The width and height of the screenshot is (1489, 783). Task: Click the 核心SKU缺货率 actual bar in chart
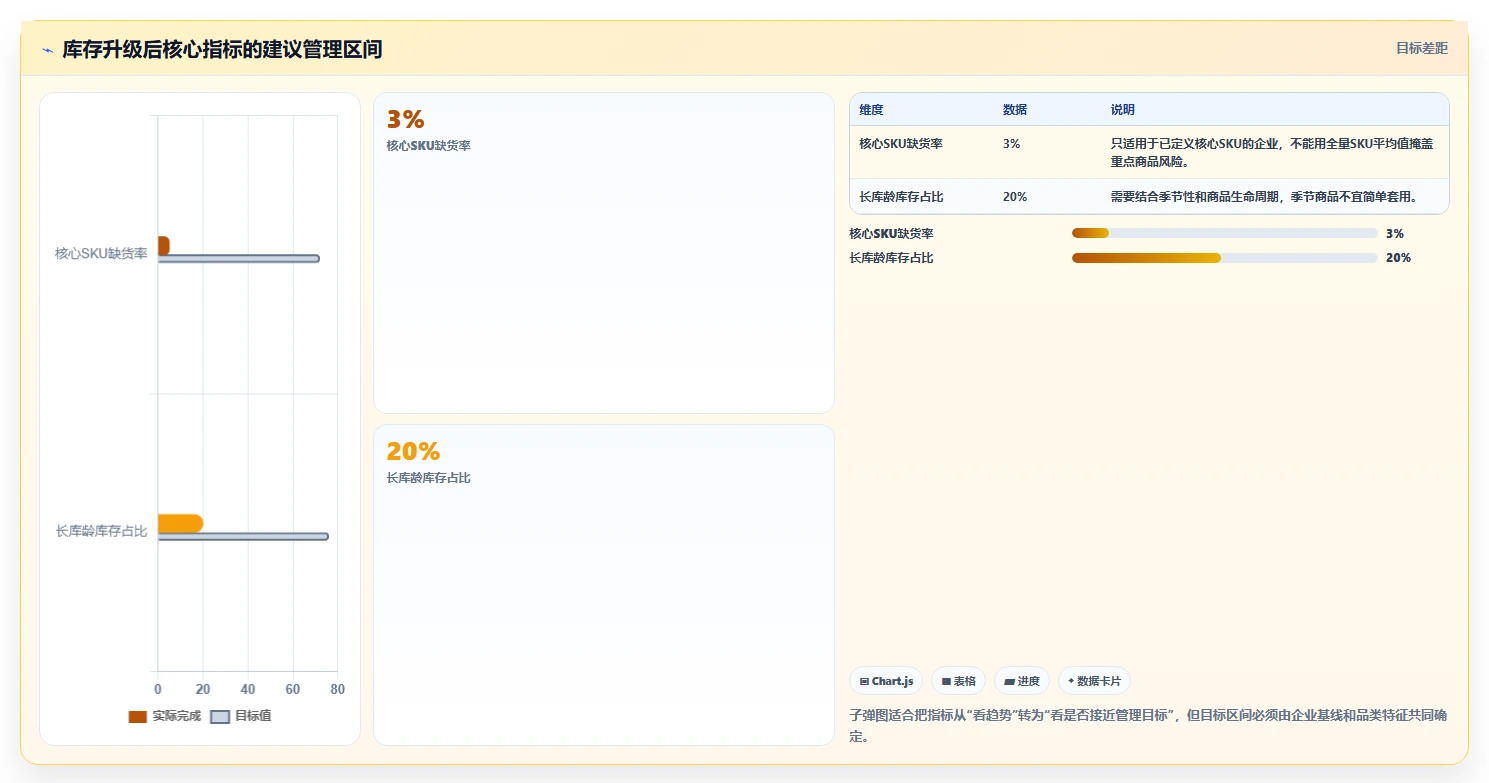tap(163, 245)
